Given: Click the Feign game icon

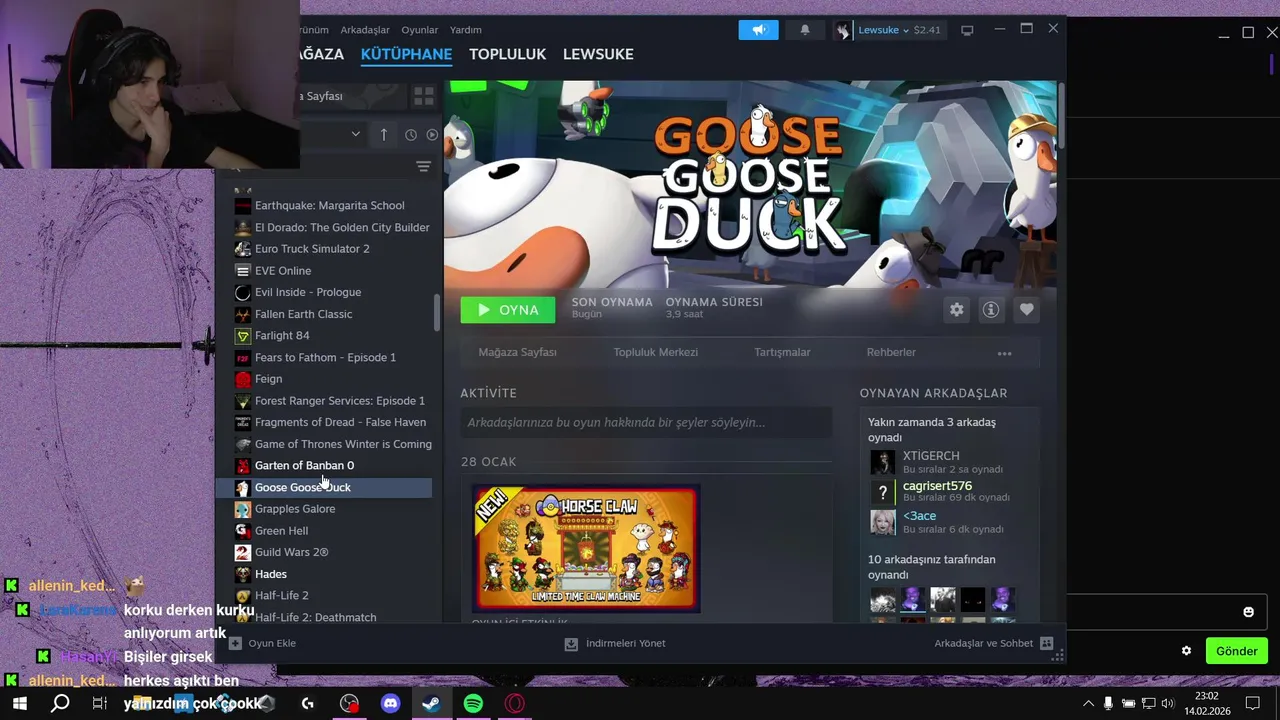Looking at the screenshot, I should 242,379.
